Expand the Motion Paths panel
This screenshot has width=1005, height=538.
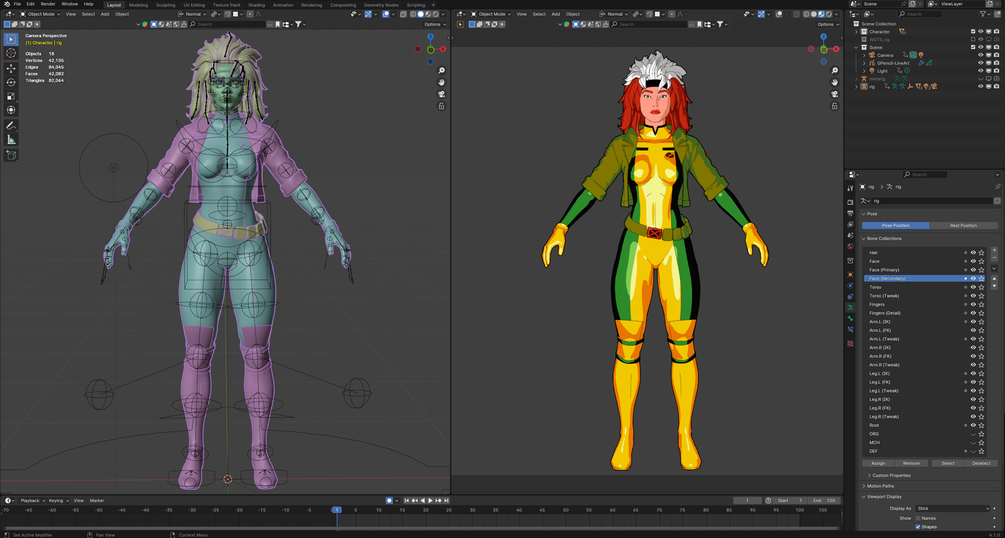coord(864,486)
